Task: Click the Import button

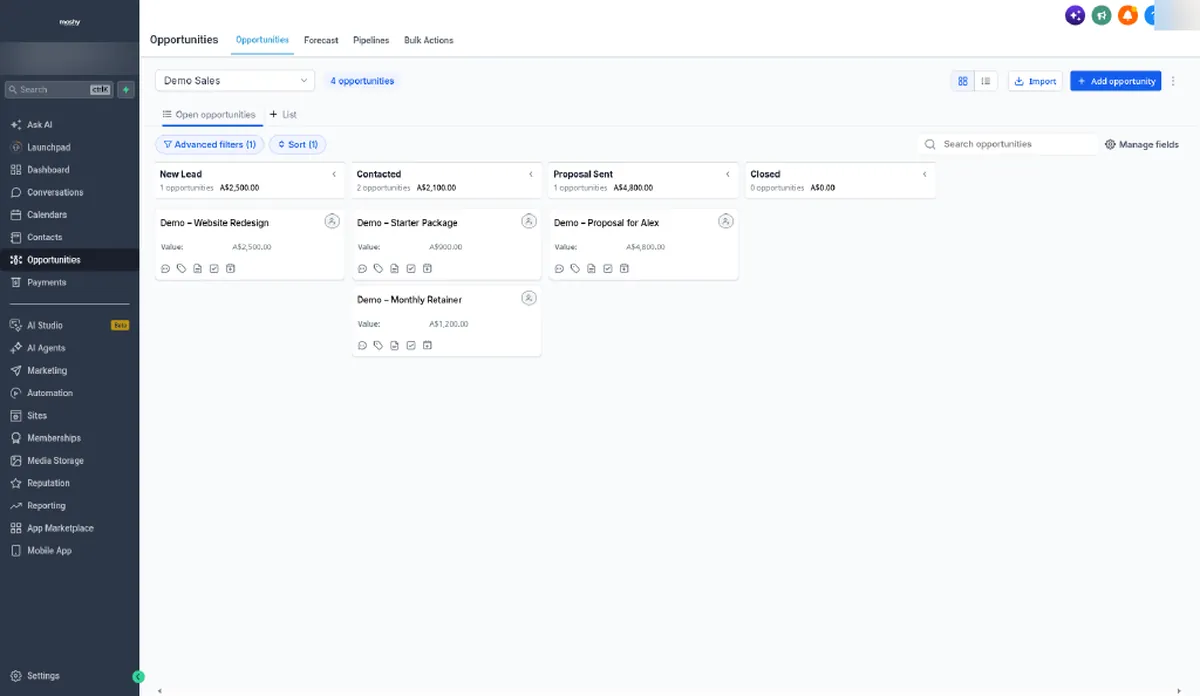Action: [x=1035, y=81]
